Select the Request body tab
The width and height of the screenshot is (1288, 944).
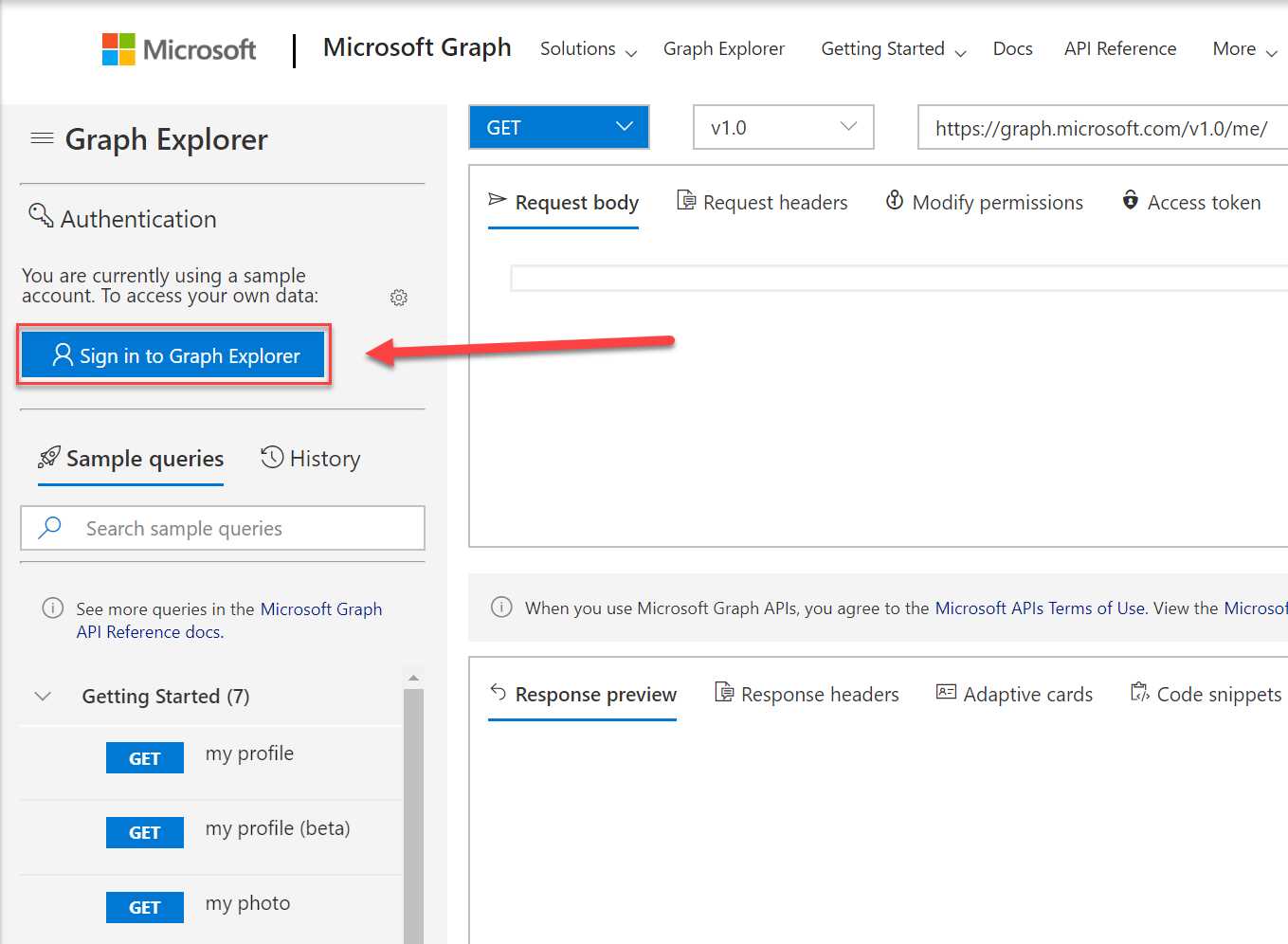[x=563, y=202]
